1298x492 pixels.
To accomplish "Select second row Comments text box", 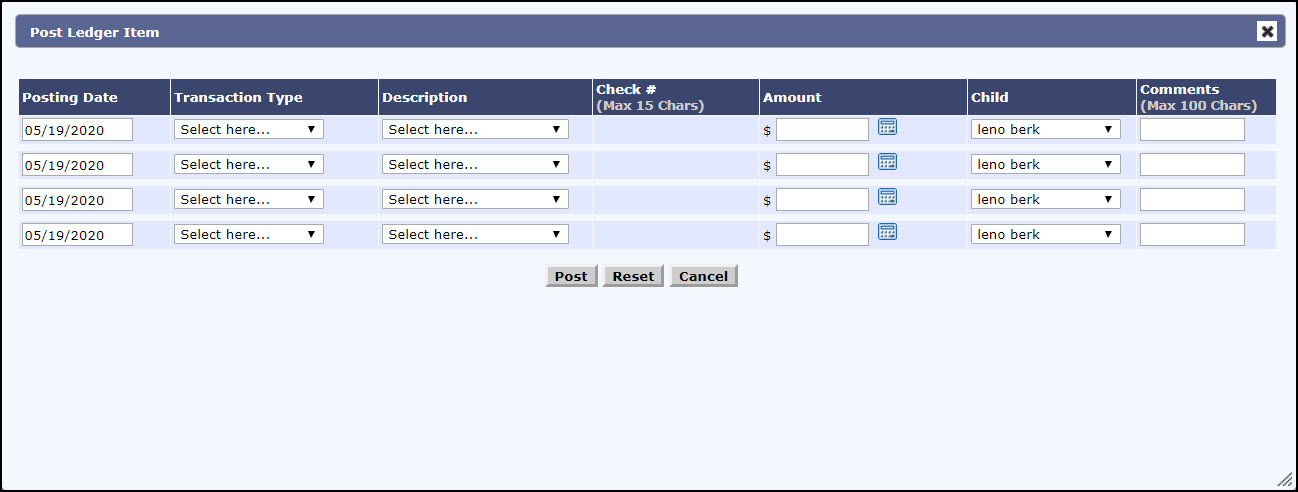I will [1192, 165].
